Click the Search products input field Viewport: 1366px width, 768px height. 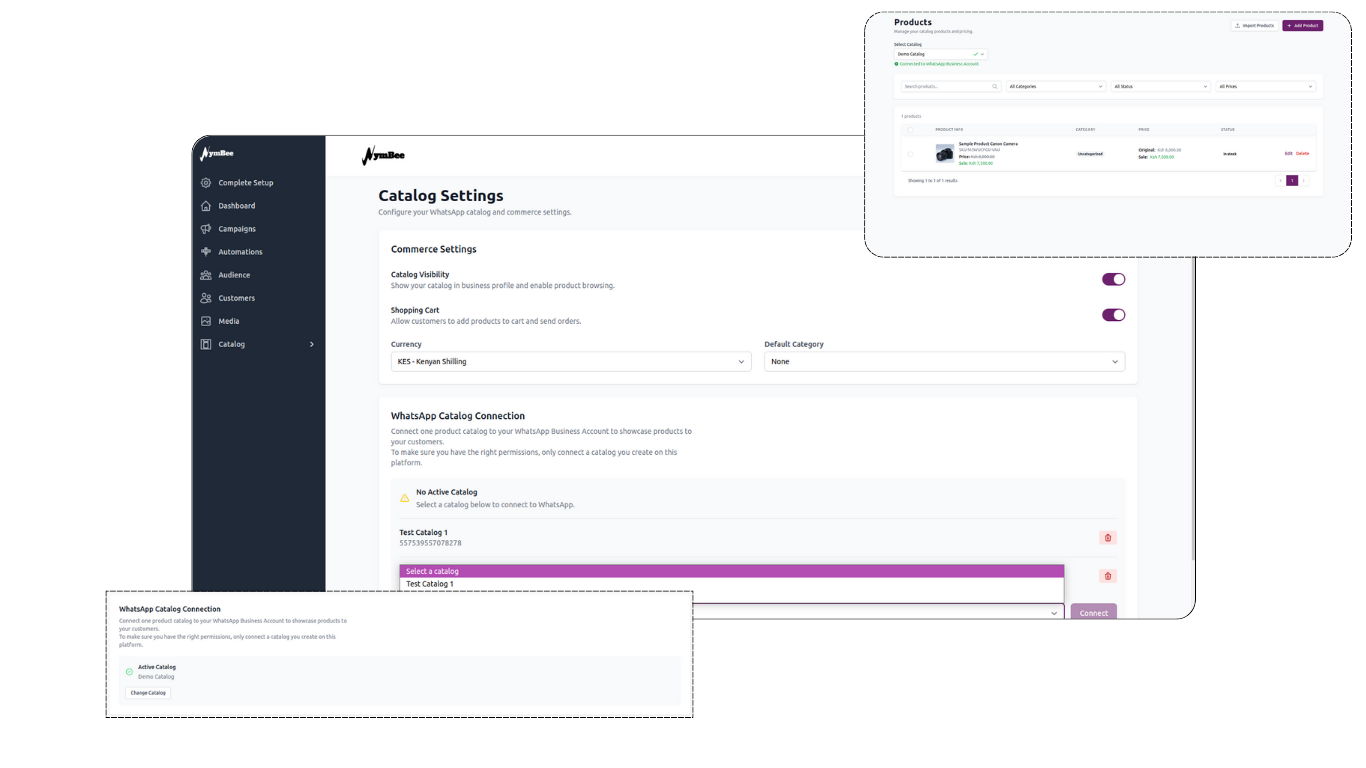point(938,86)
